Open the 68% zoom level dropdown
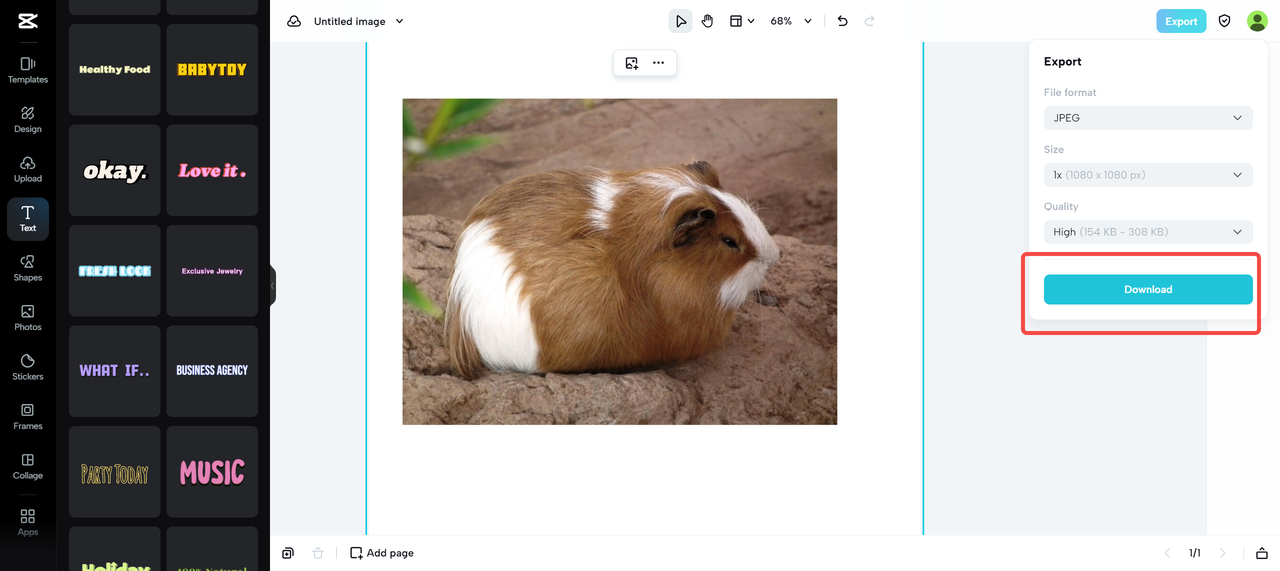 coord(791,21)
